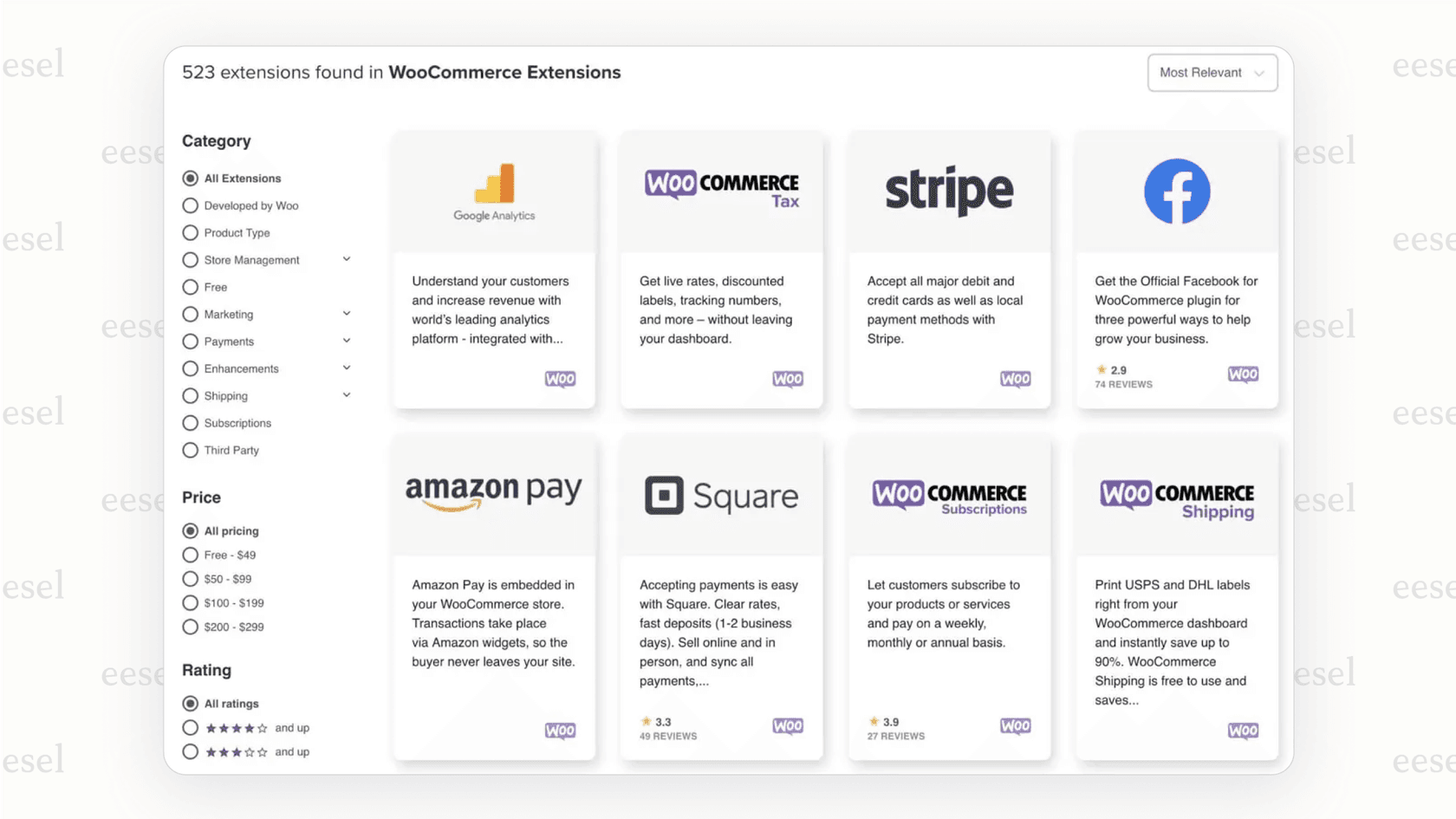Click the Woo badge on the Stripe card
Screen dimensions: 1456x819
tap(1015, 379)
